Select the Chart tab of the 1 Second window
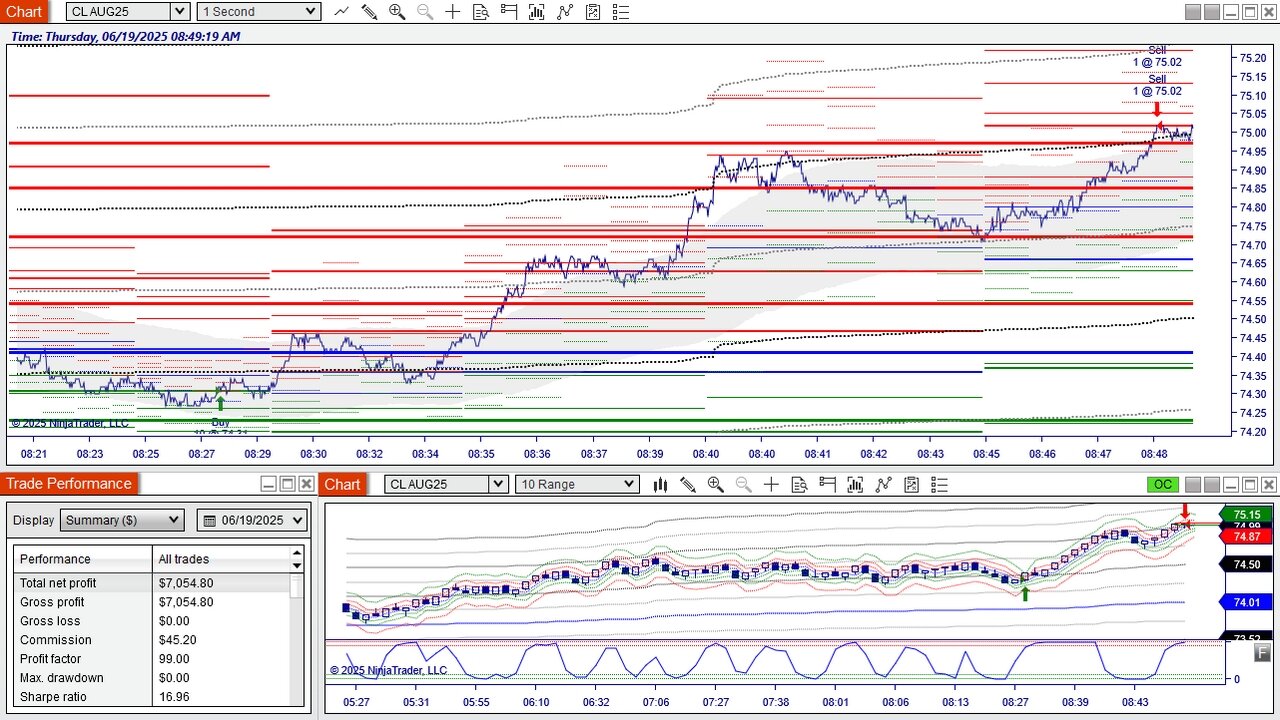Viewport: 1280px width, 720px height. pyautogui.click(x=24, y=12)
